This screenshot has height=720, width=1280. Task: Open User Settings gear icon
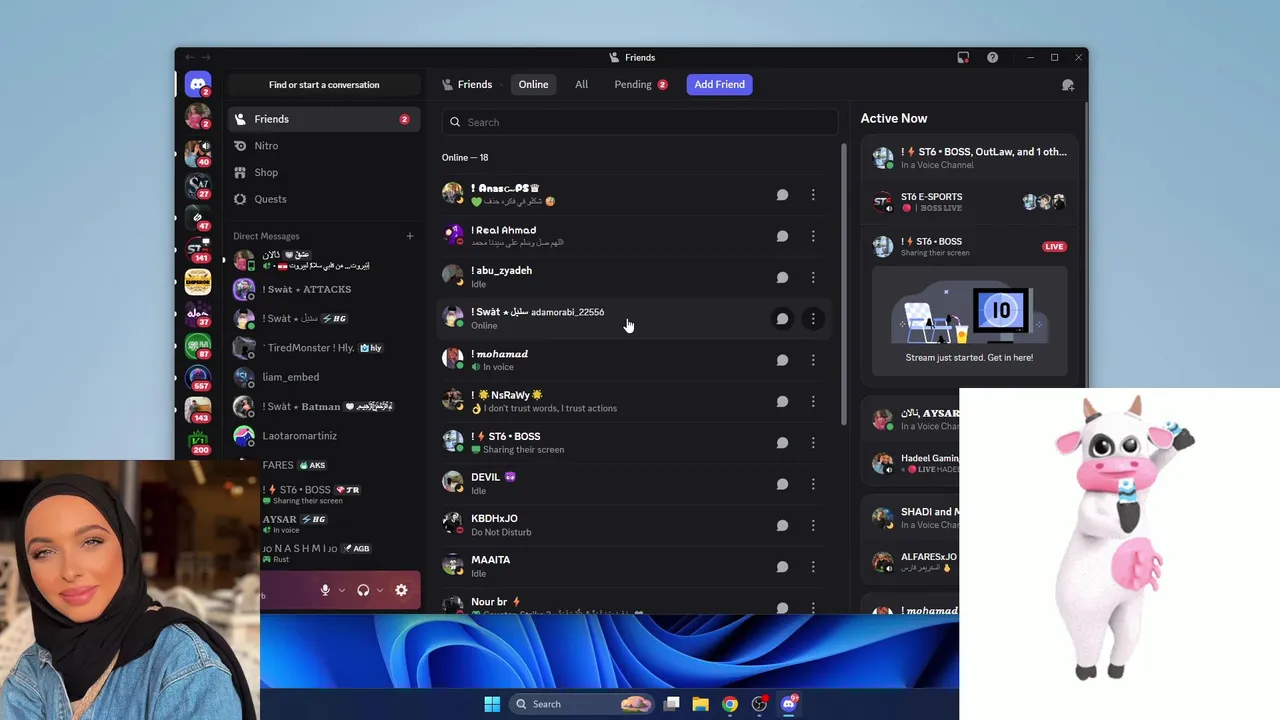401,590
